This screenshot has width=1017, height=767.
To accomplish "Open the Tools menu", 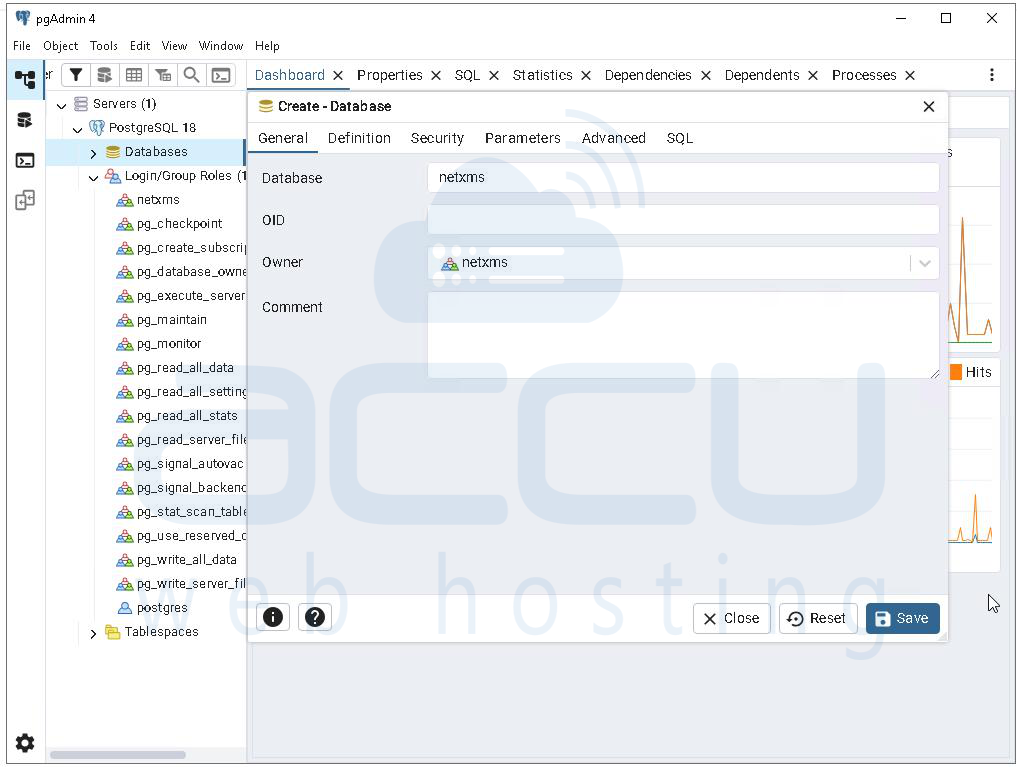I will 104,45.
